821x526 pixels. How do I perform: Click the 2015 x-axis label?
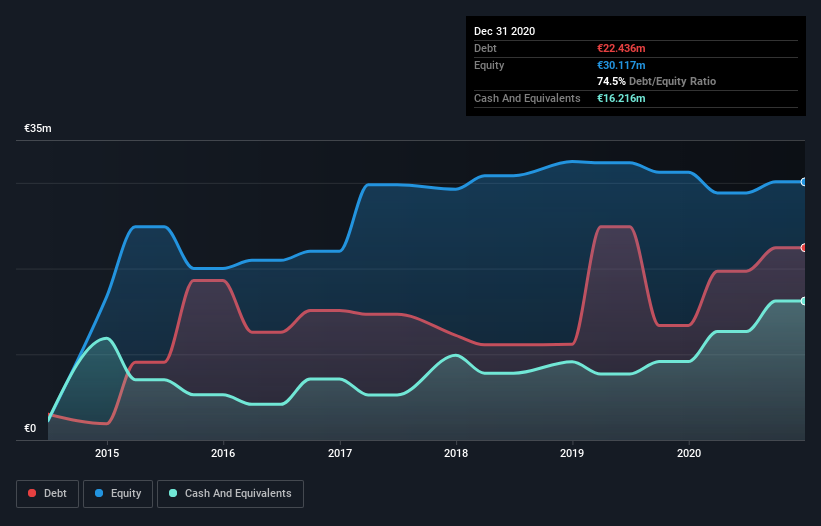pyautogui.click(x=107, y=453)
